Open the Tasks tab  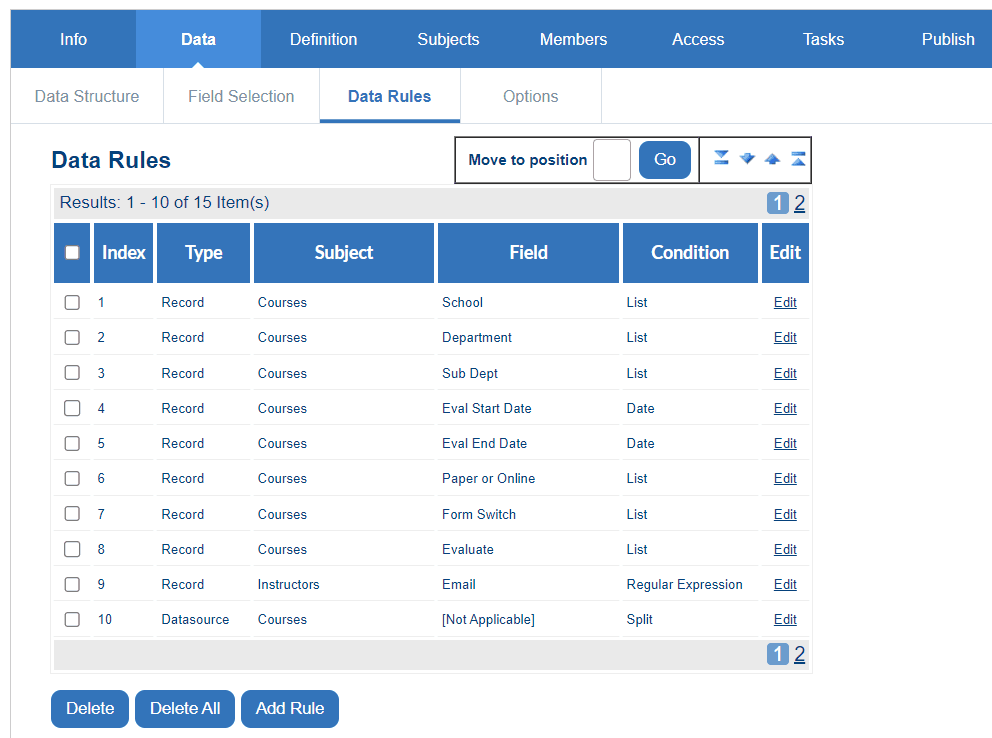823,39
